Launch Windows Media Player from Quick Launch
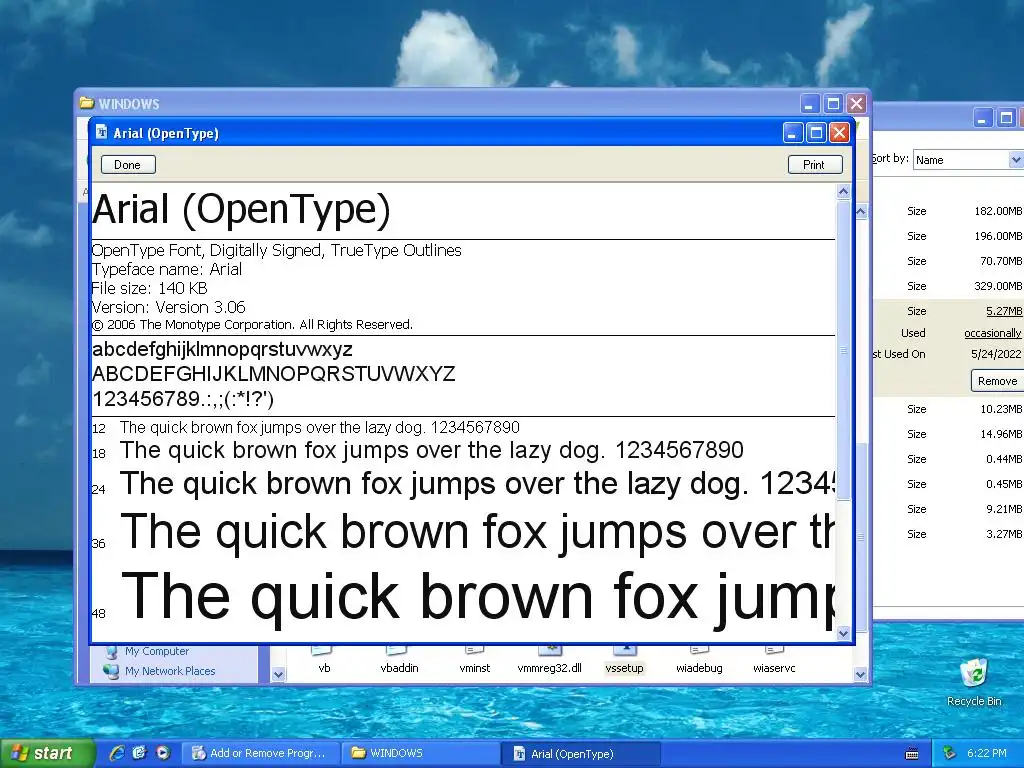The width and height of the screenshot is (1024, 768). click(163, 753)
